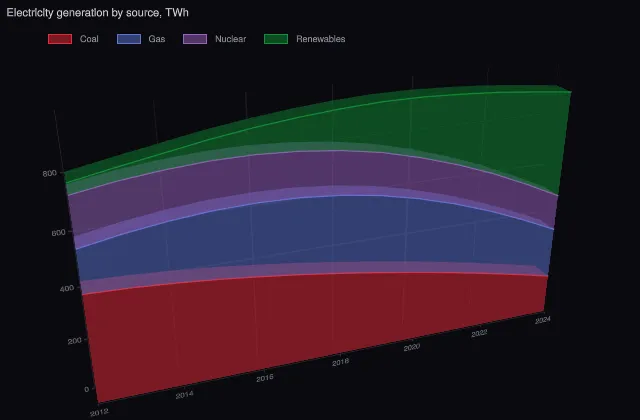Screen dimensions: 640x420
Task: Click the 2014 year axis label
Action: (184, 395)
